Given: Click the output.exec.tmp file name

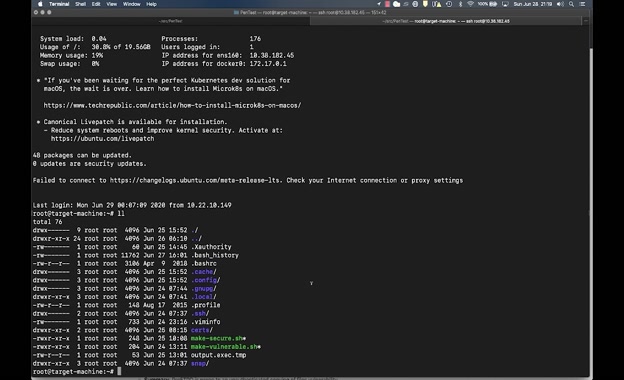Looking at the screenshot, I should tap(218, 355).
